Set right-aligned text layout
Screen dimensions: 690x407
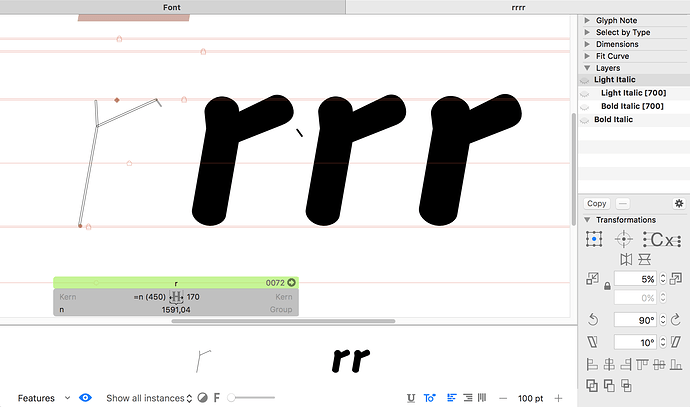point(468,398)
